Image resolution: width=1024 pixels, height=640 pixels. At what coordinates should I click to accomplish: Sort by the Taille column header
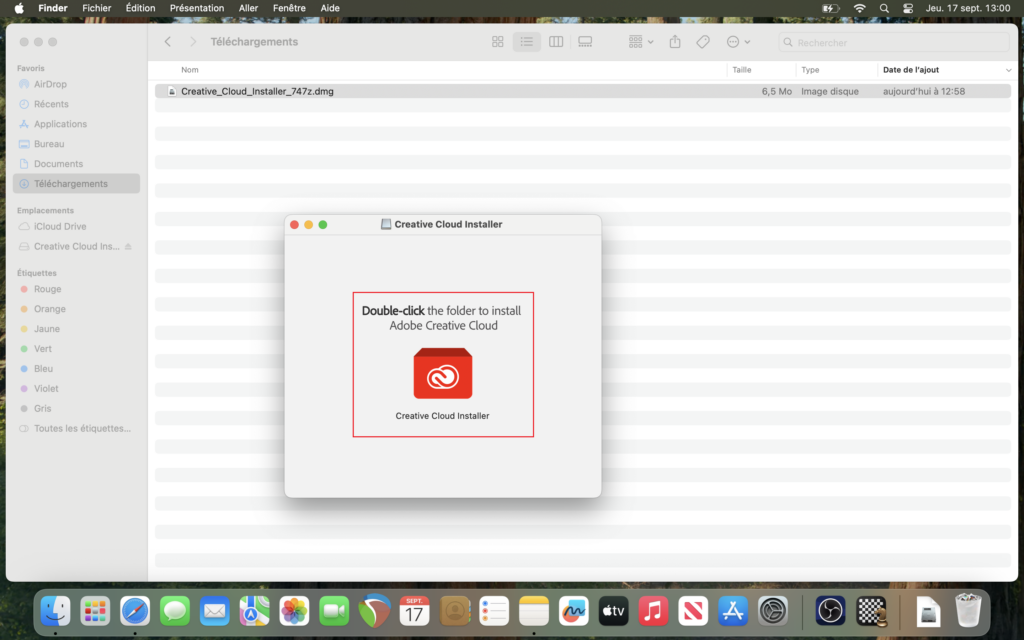pos(742,70)
